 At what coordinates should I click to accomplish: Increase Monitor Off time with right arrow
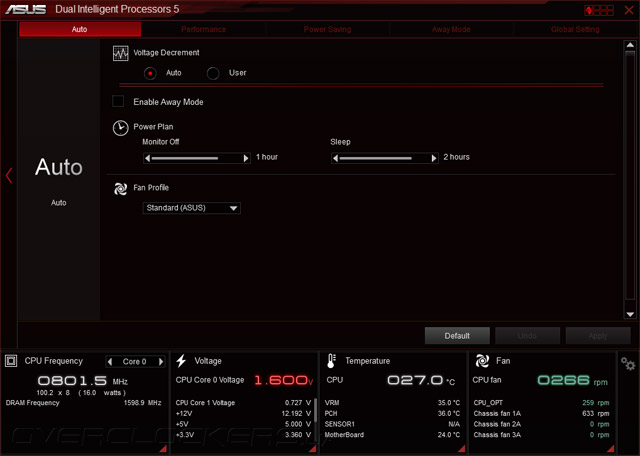[246, 158]
